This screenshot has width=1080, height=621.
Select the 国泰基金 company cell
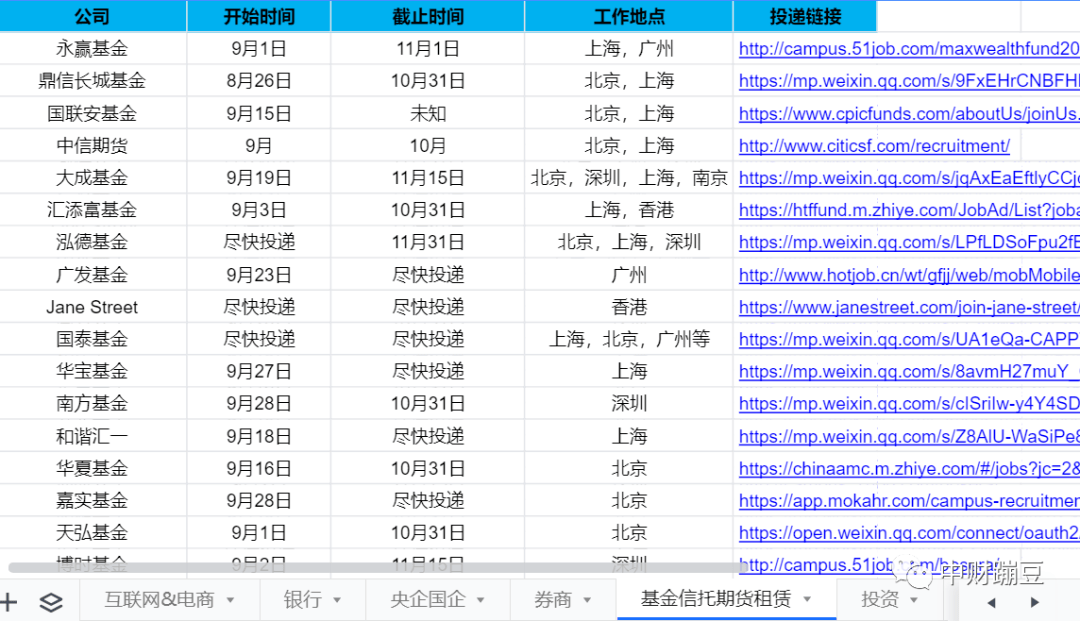point(93,339)
